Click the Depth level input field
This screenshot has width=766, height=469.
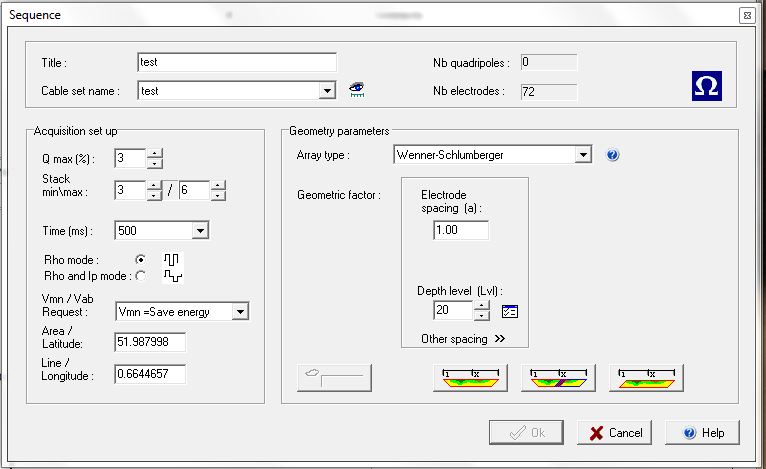[453, 310]
